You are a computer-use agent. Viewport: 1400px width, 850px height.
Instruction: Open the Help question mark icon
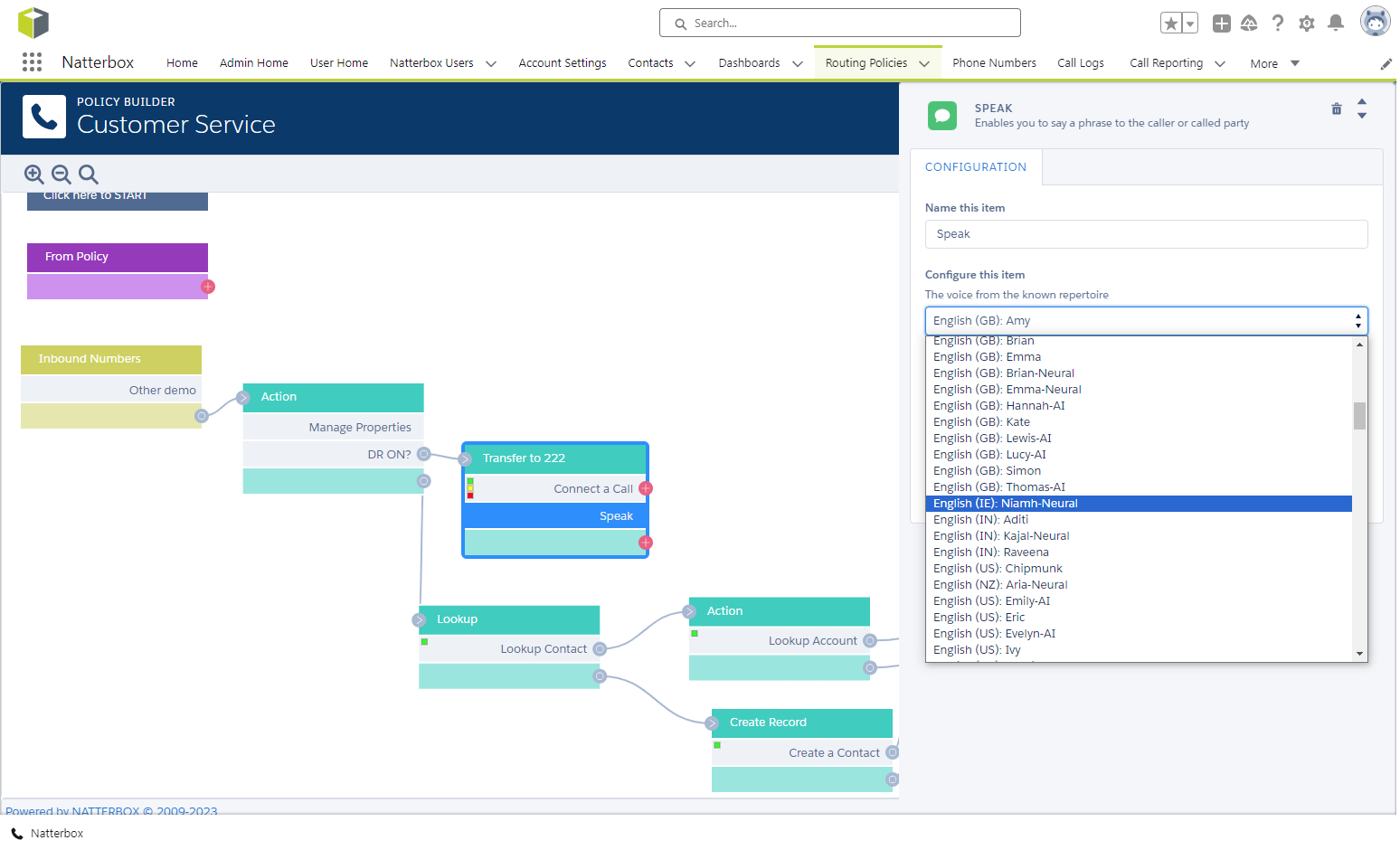coord(1278,24)
